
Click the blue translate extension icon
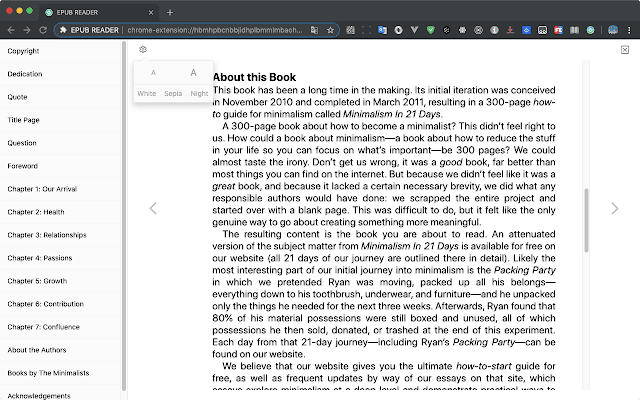pyautogui.click(x=382, y=30)
